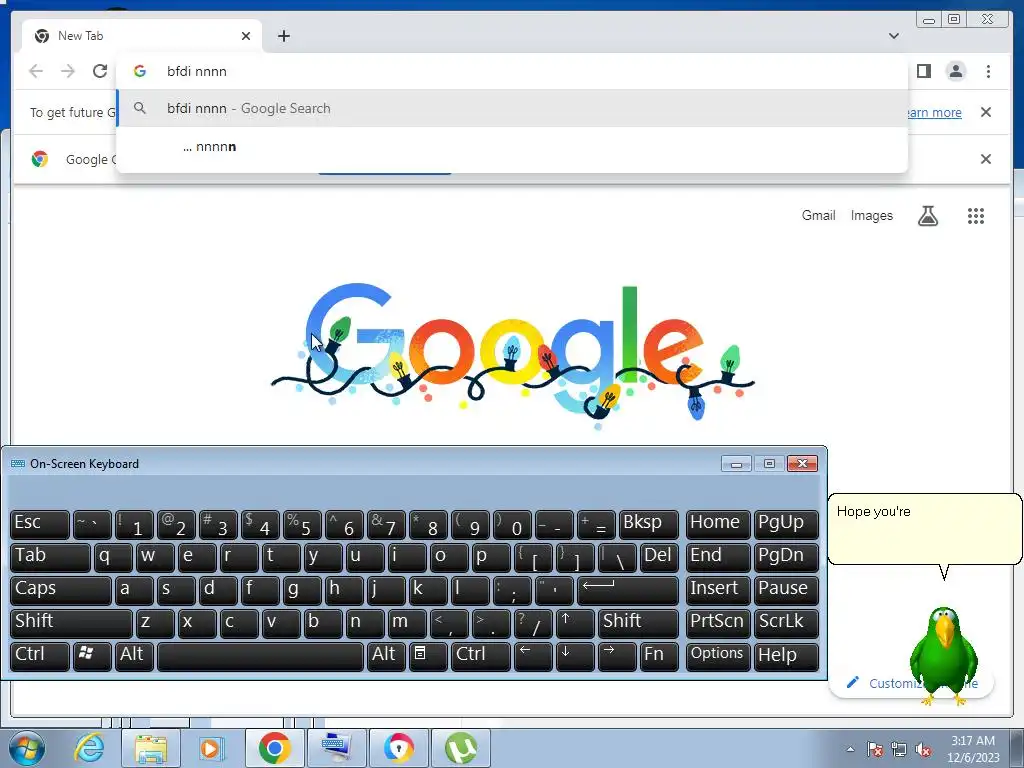Click the address bar text bfdi nnnn
This screenshot has height=768, width=1024.
click(x=197, y=71)
